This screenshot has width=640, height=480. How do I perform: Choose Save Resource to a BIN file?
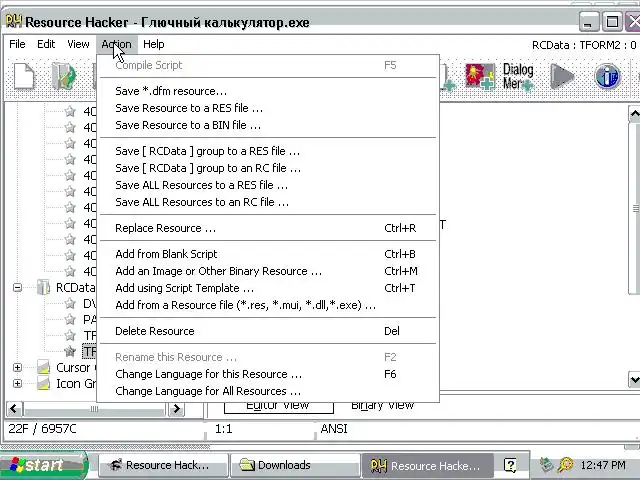point(269,125)
